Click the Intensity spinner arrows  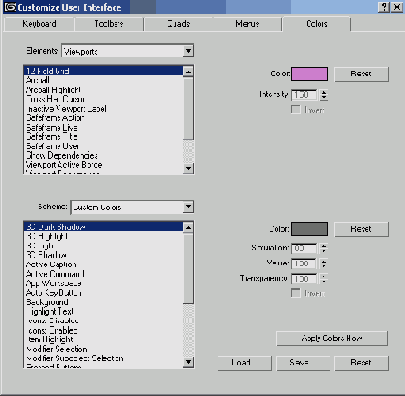pyautogui.click(x=324, y=95)
